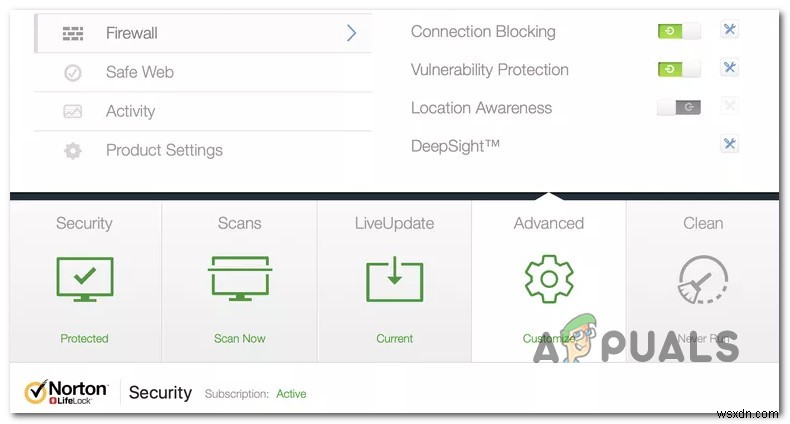Click the Current status under LiveUpdate
The image size is (790, 424).
(394, 338)
